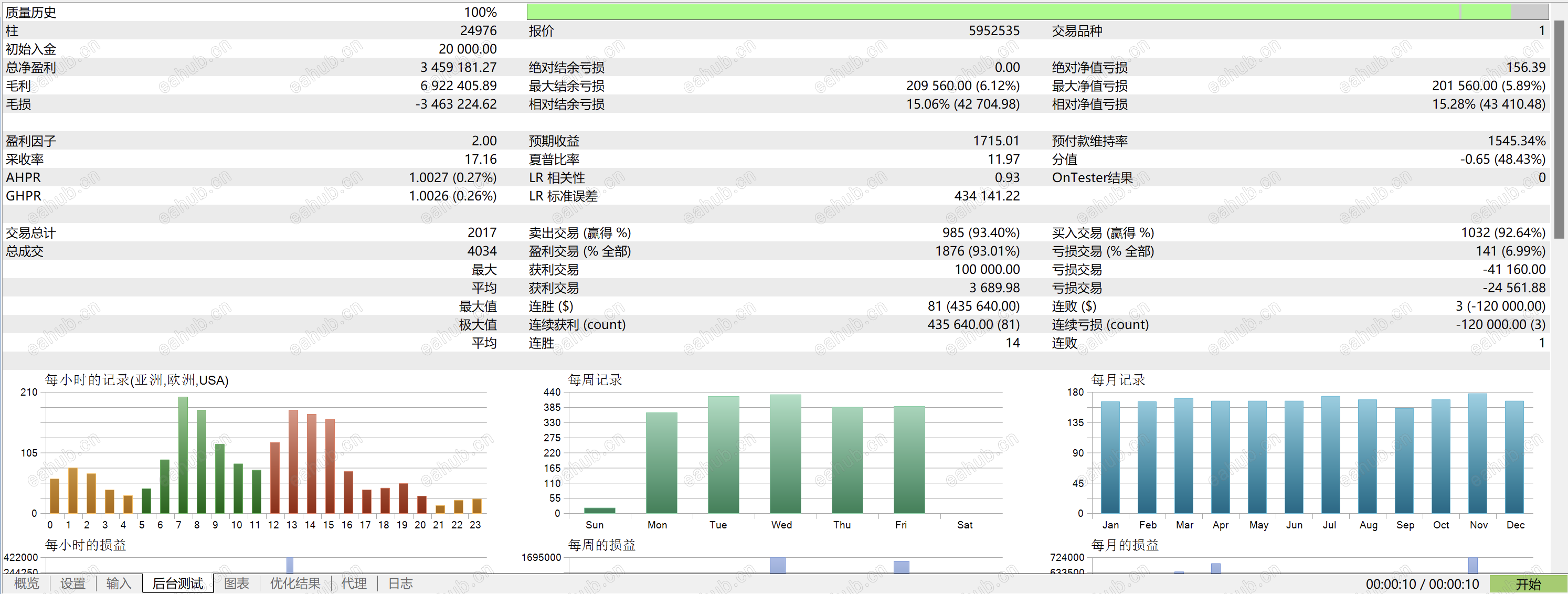Click the 后台测试 tab
The image size is (1568, 594).
click(x=178, y=583)
